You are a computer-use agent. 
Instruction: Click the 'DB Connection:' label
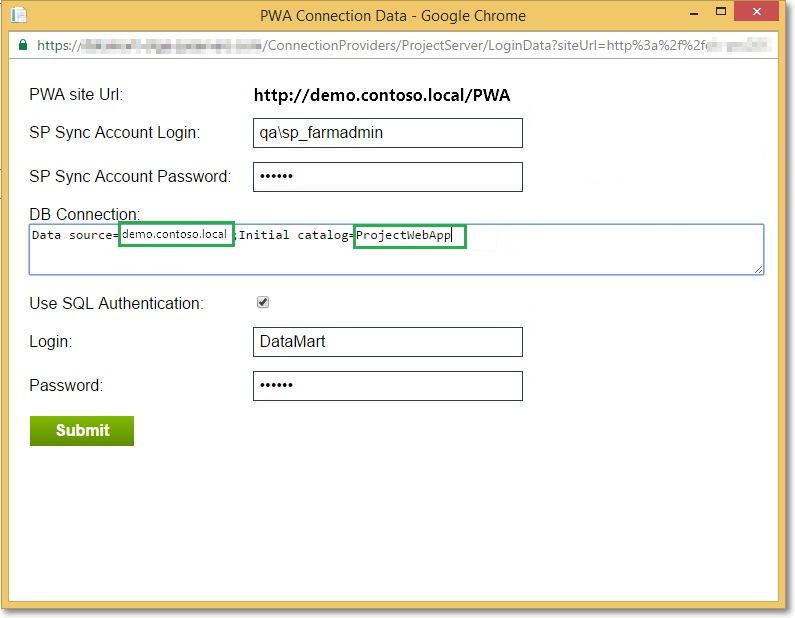click(x=85, y=214)
